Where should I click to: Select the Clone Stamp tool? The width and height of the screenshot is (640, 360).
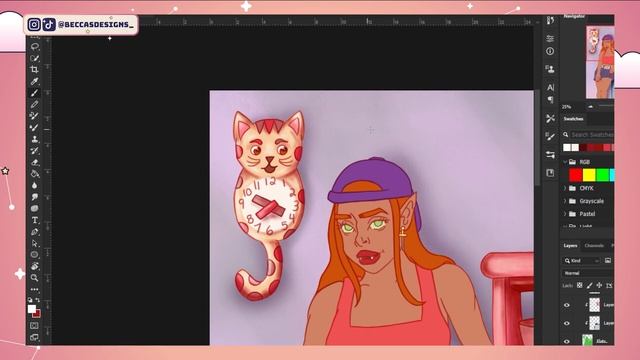pyautogui.click(x=35, y=139)
